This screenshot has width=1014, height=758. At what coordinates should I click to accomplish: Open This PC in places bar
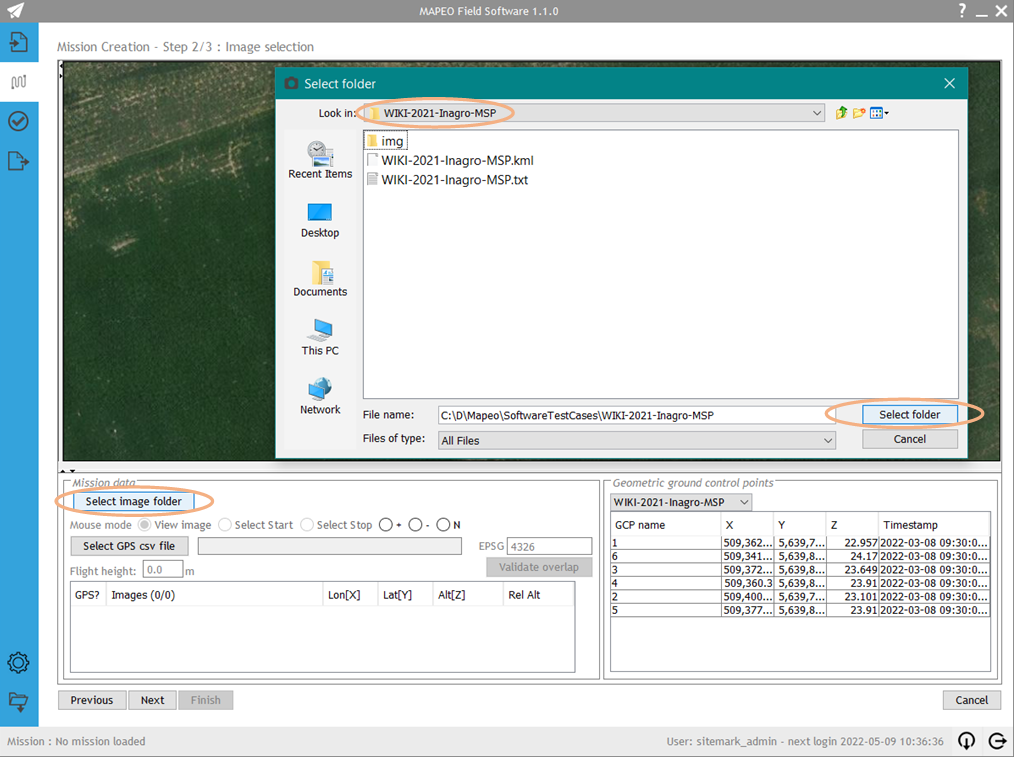point(320,338)
